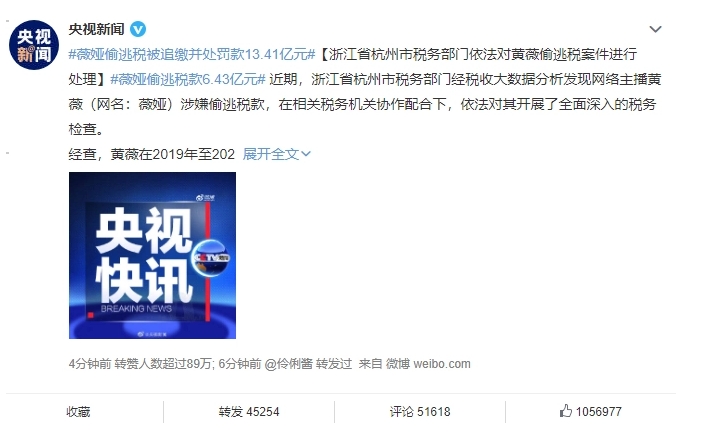709x440 pixels.
Task: Open the 微博 weibo.com source link
Action: (428, 364)
